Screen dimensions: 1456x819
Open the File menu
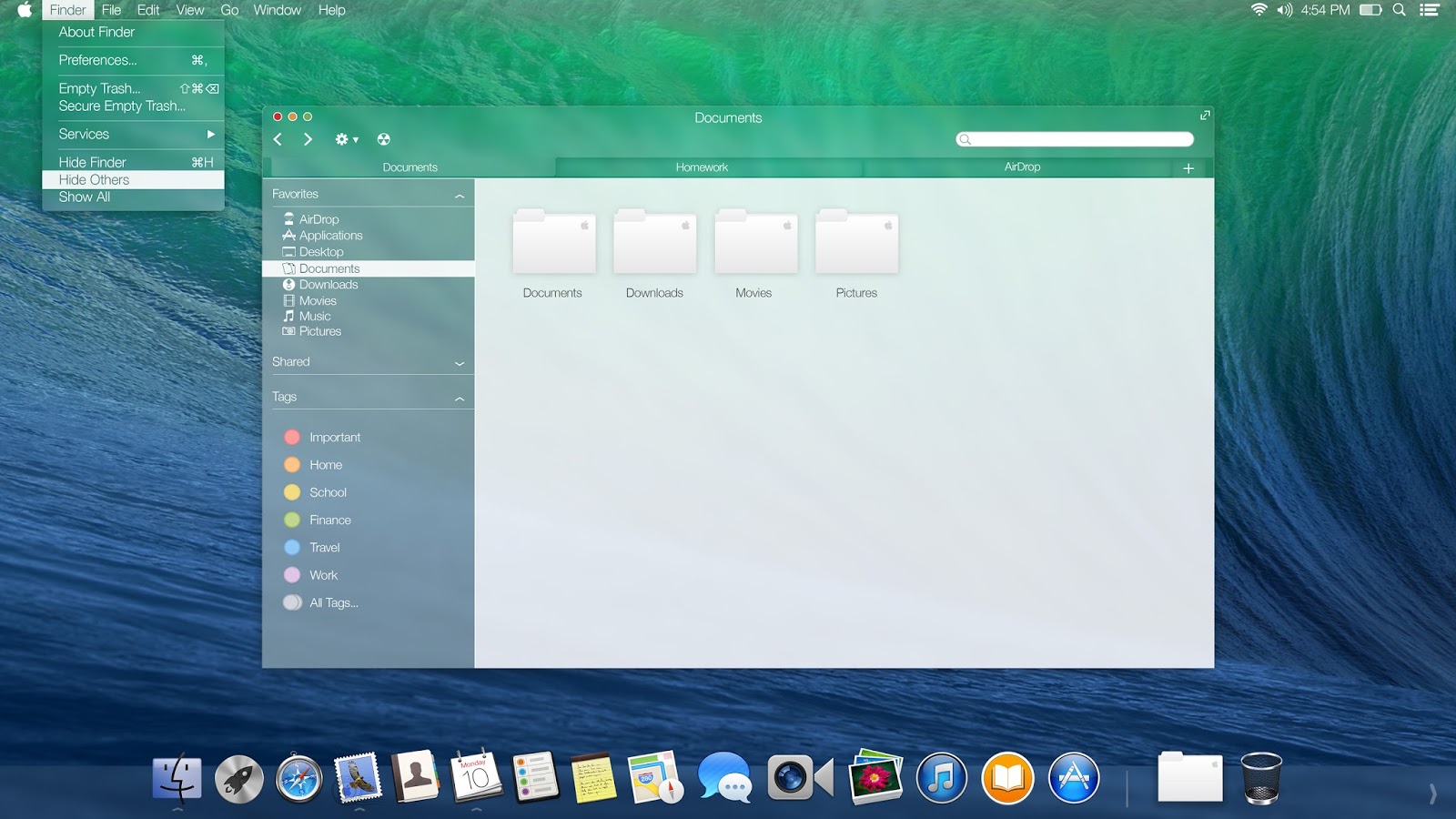click(111, 10)
